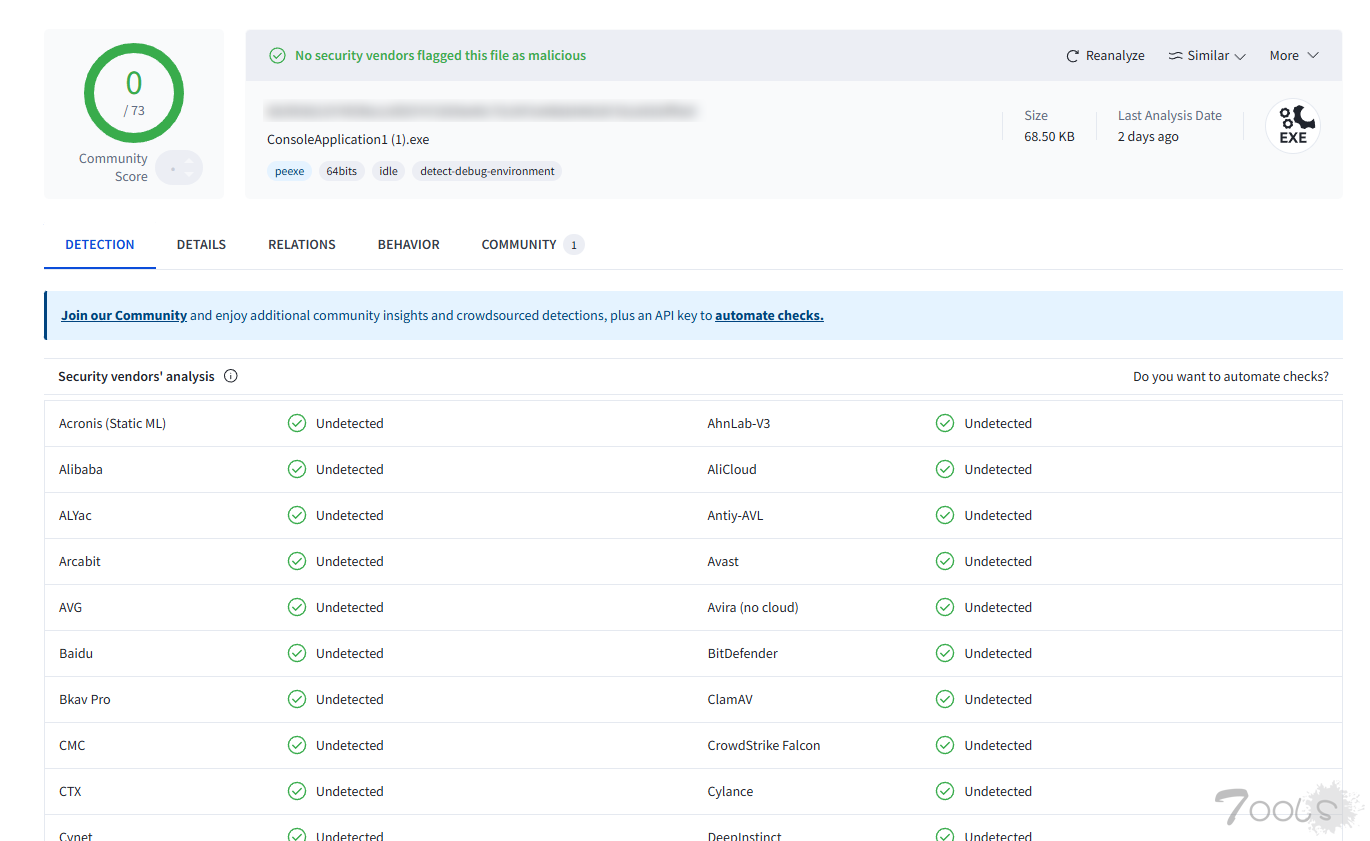Click the detection score circle 0/73

coord(134,93)
